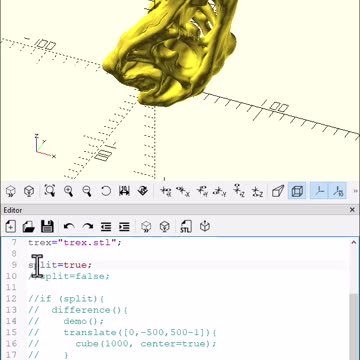Image resolution: width=360 pixels, height=360 pixels.
Task: Reset the 3D view rotation
Action: [106, 191]
